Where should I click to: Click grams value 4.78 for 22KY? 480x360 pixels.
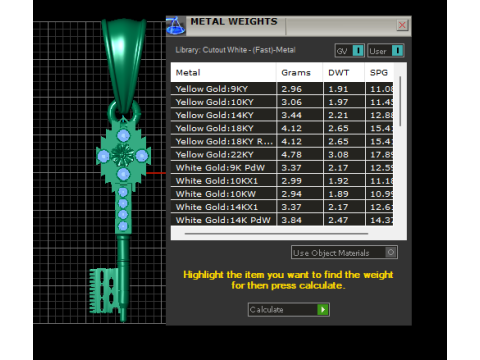click(x=291, y=155)
